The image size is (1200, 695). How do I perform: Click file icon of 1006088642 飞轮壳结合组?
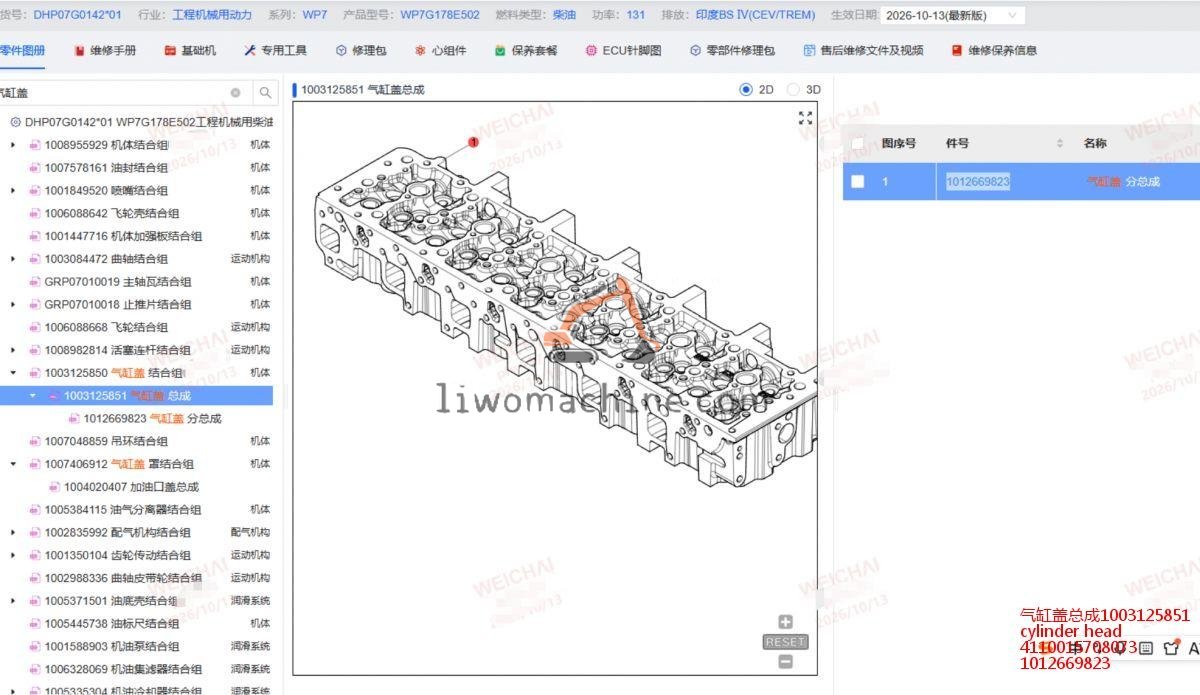pos(34,213)
